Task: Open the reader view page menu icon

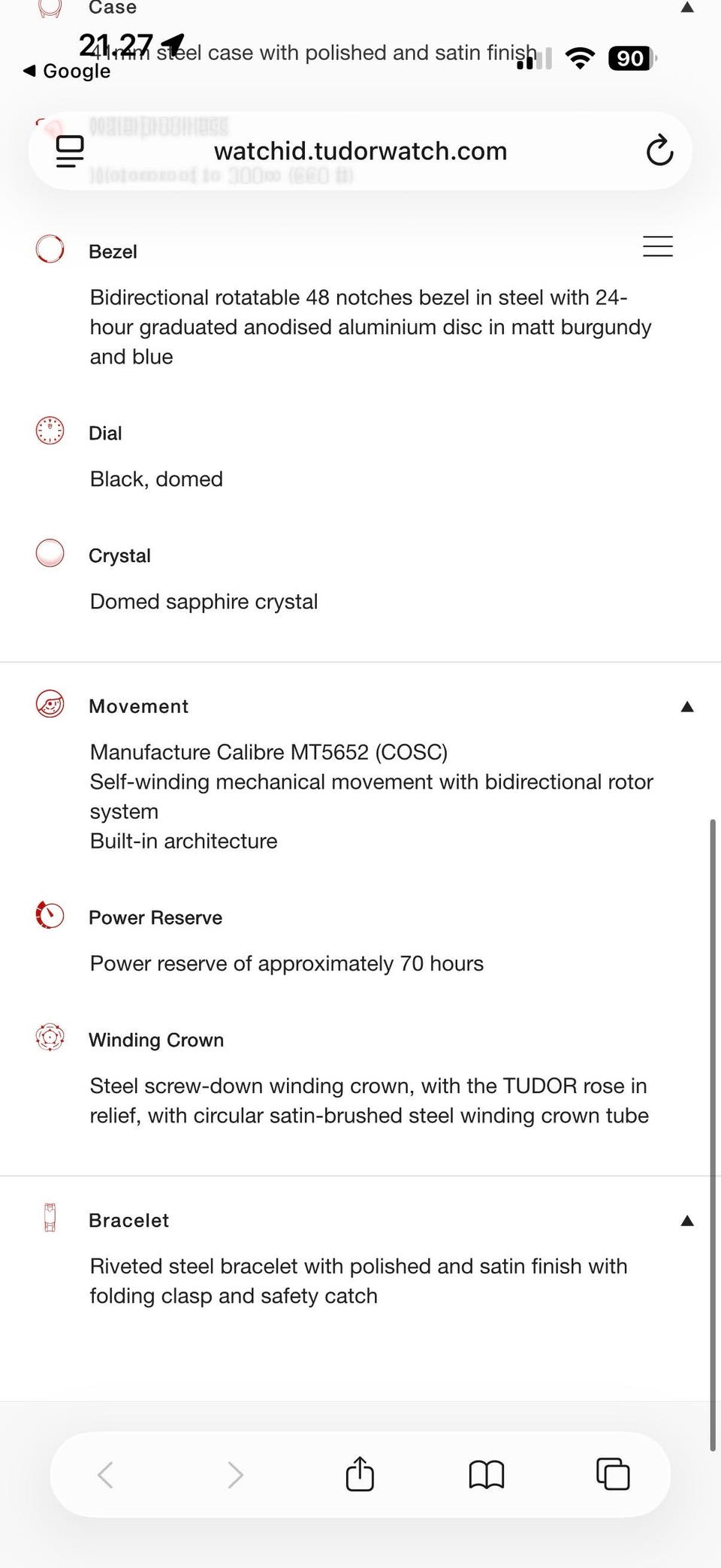Action: click(70, 150)
